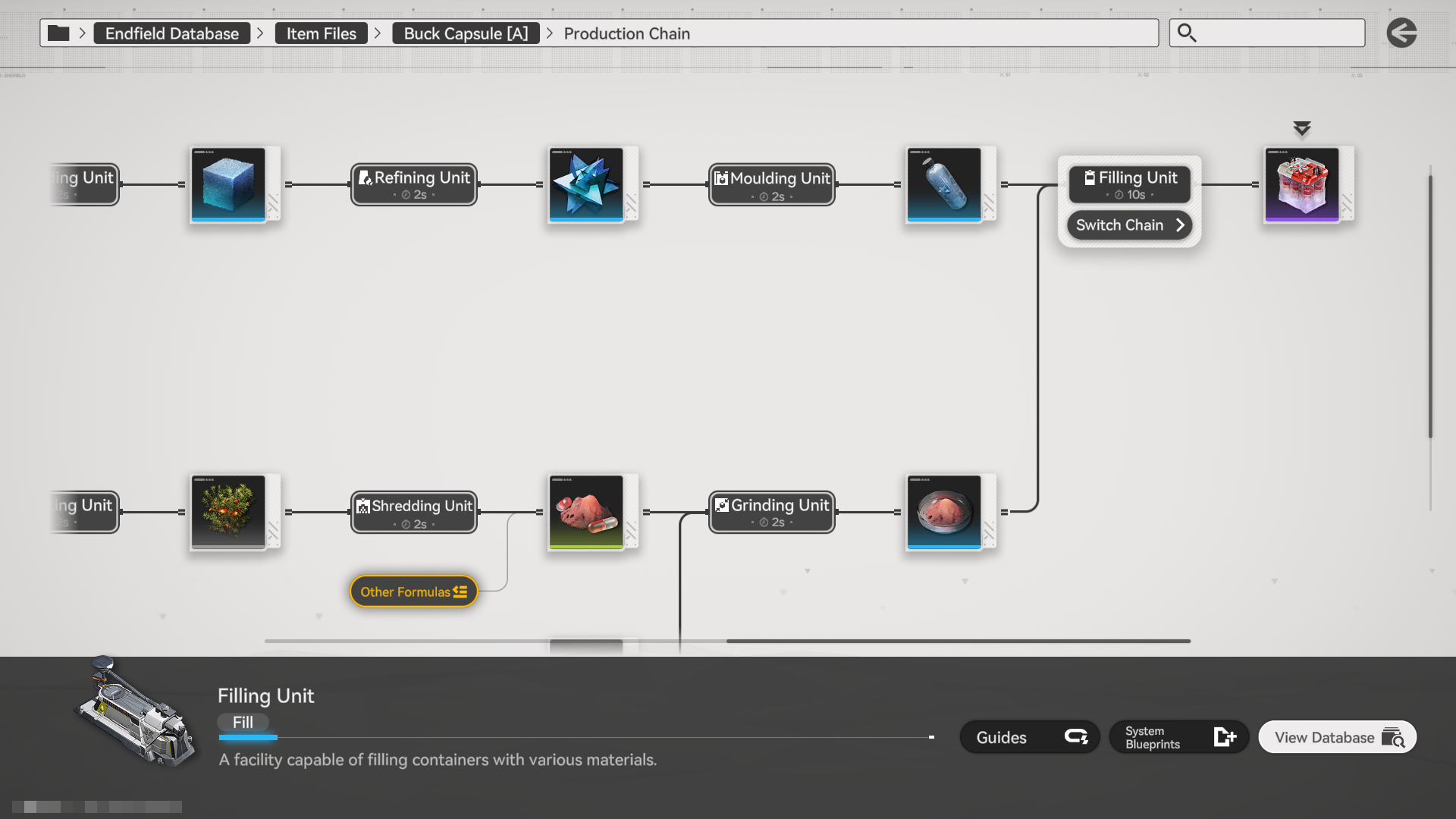Screen dimensions: 1456x819
Task: Select the Buck Capsule product icon
Action: click(1302, 184)
